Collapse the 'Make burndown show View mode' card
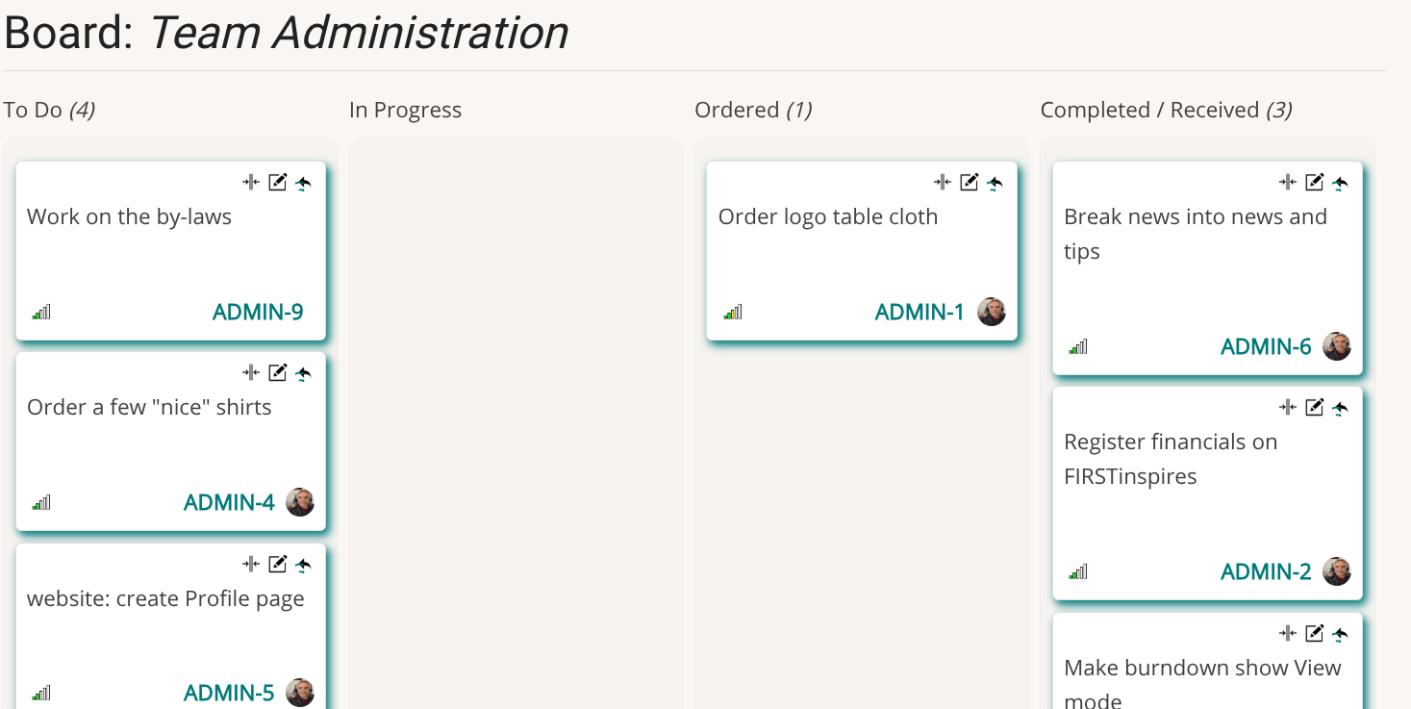Viewport: 1411px width, 709px height. [1288, 633]
